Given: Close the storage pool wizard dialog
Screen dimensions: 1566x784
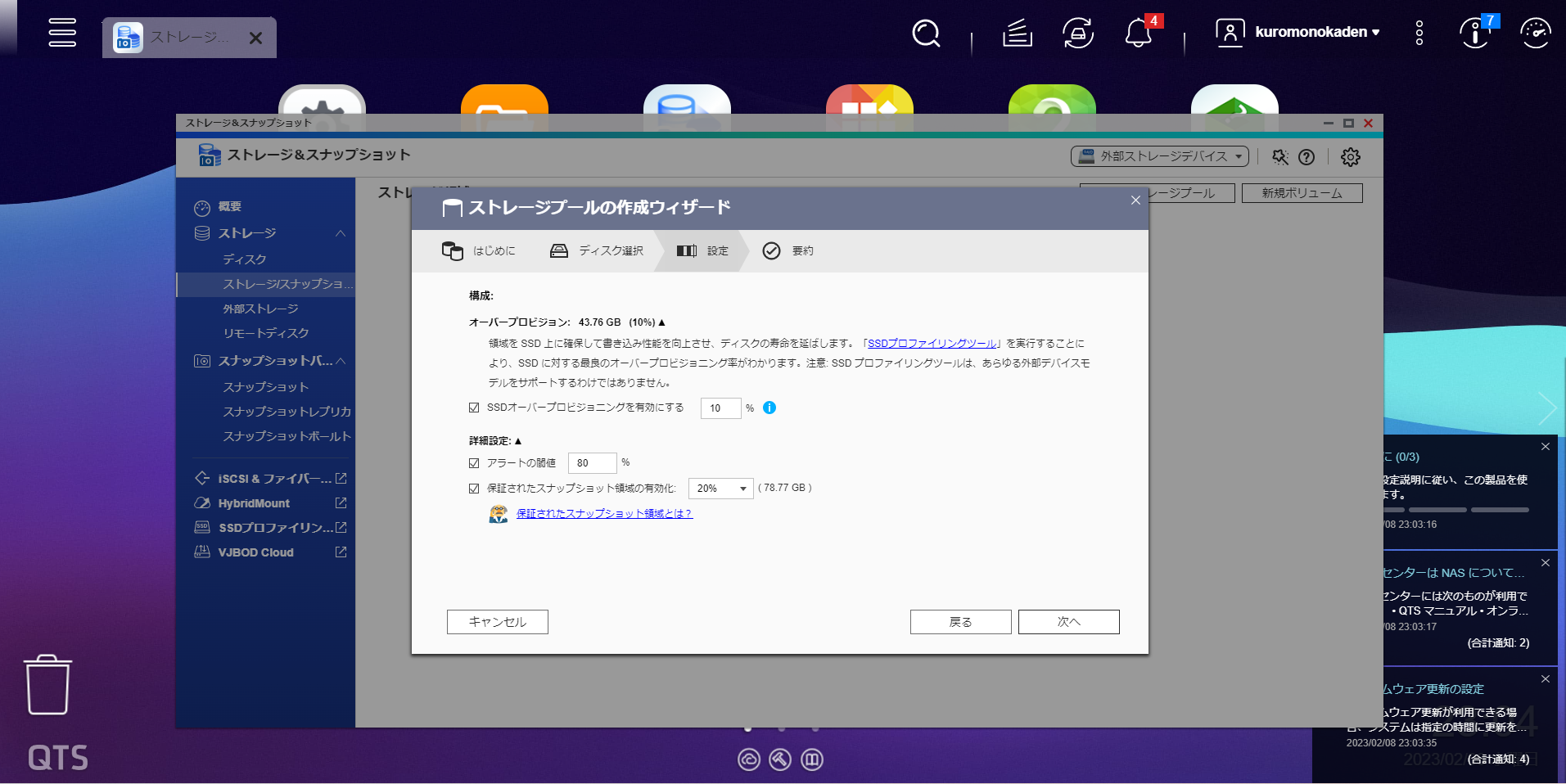Looking at the screenshot, I should pyautogui.click(x=1135, y=201).
